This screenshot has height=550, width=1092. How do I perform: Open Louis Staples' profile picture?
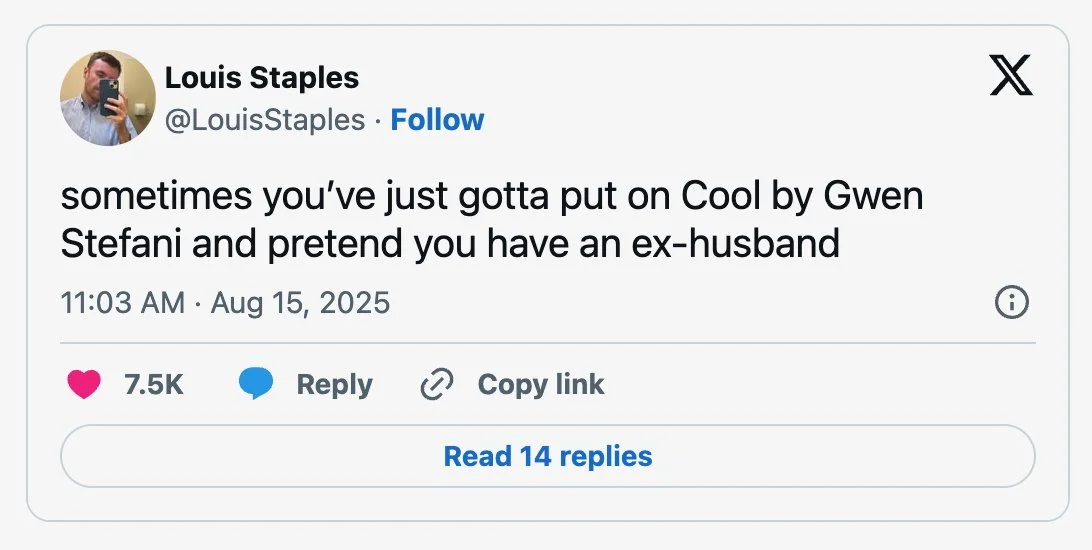(108, 97)
